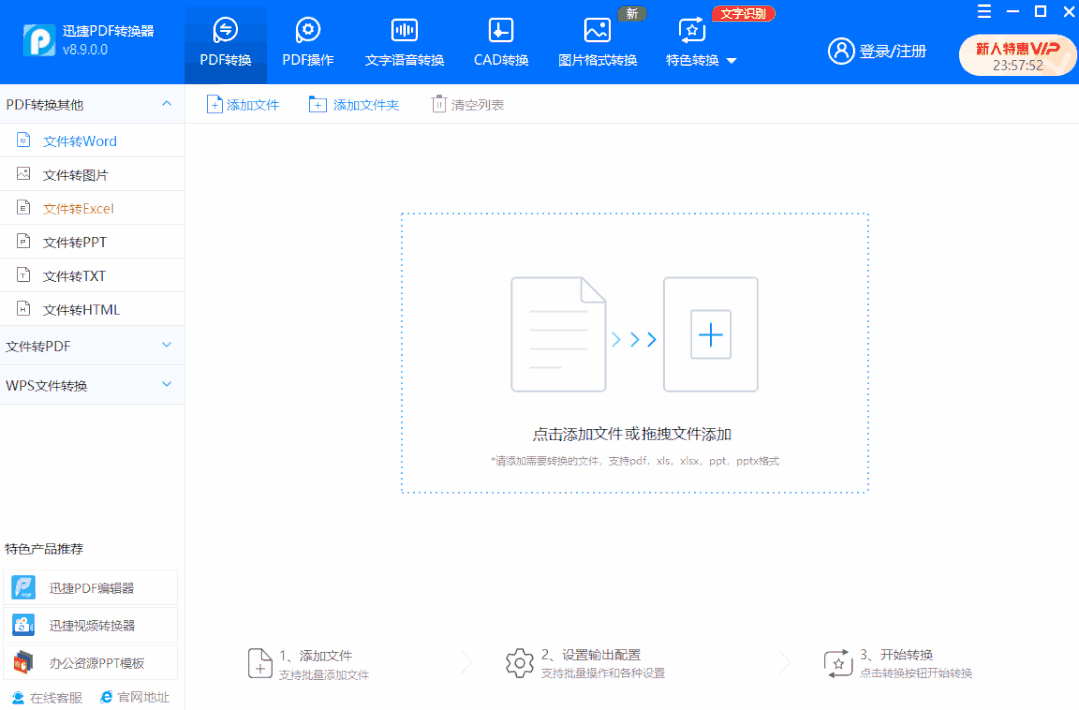The image size is (1079, 710).
Task: Click the 1、添加文件 step text
Action: 316,656
